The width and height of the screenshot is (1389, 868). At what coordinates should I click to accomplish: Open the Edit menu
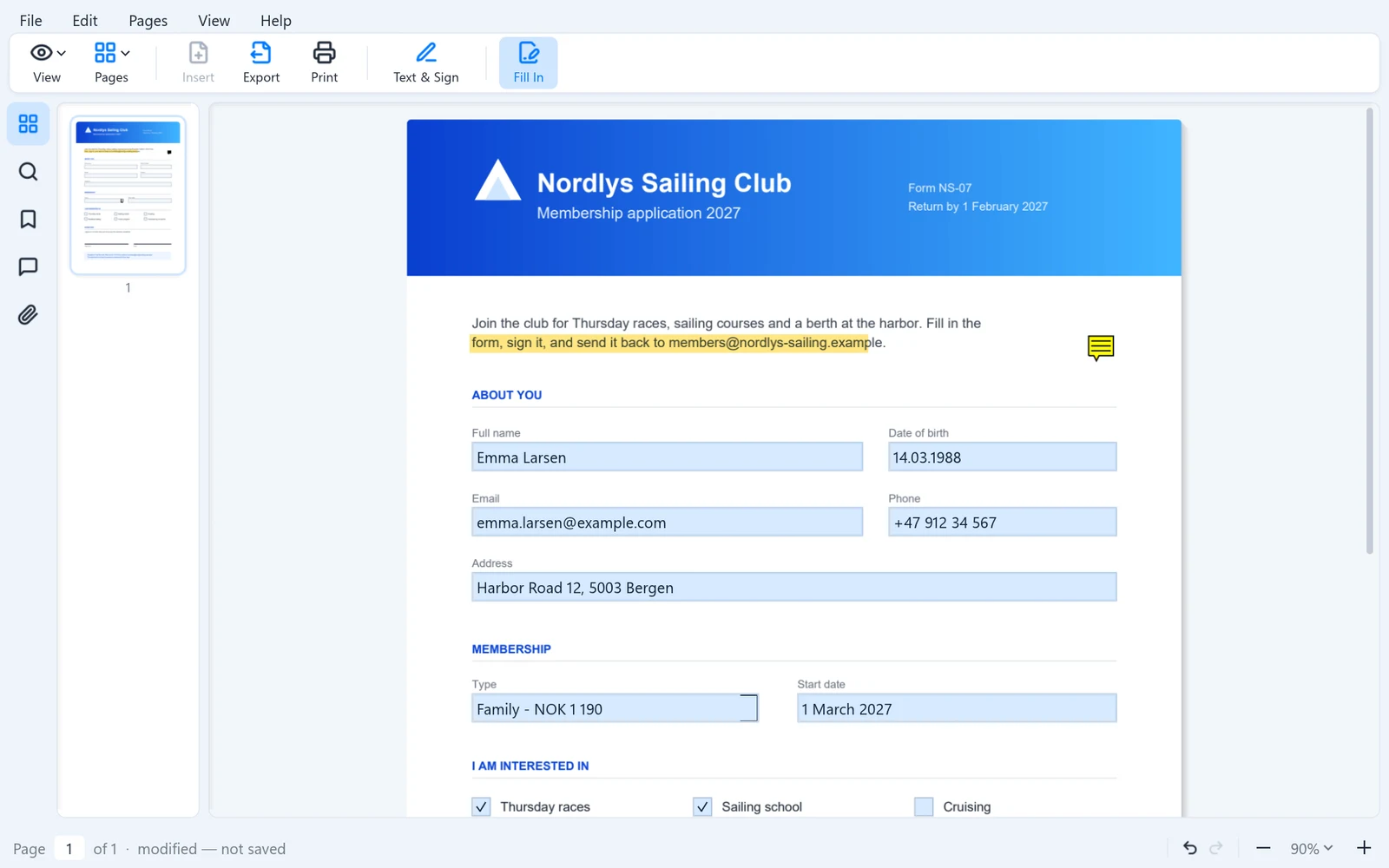(x=85, y=20)
